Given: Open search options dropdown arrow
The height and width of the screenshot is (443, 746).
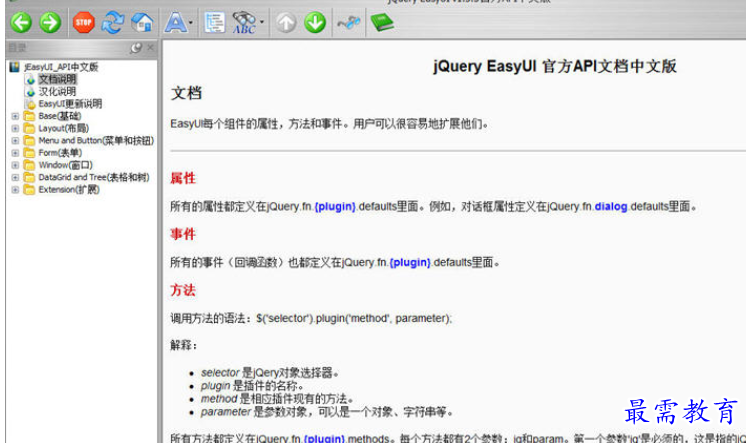Looking at the screenshot, I should (x=262, y=22).
